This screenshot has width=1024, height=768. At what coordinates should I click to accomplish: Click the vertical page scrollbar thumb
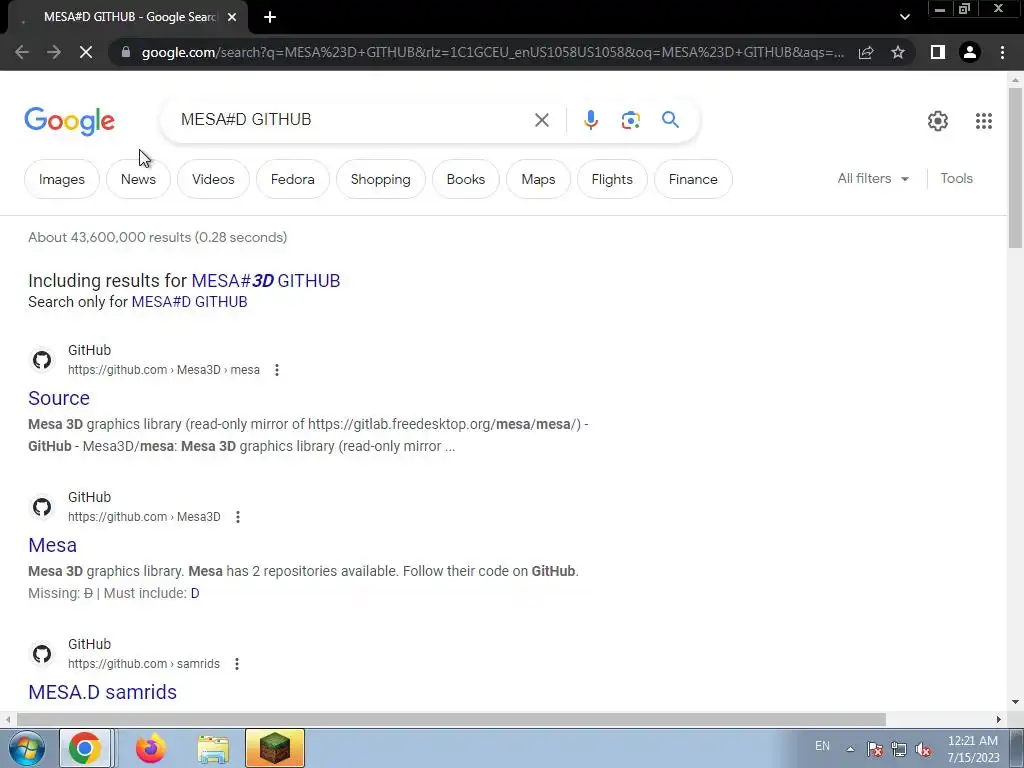[x=1015, y=167]
